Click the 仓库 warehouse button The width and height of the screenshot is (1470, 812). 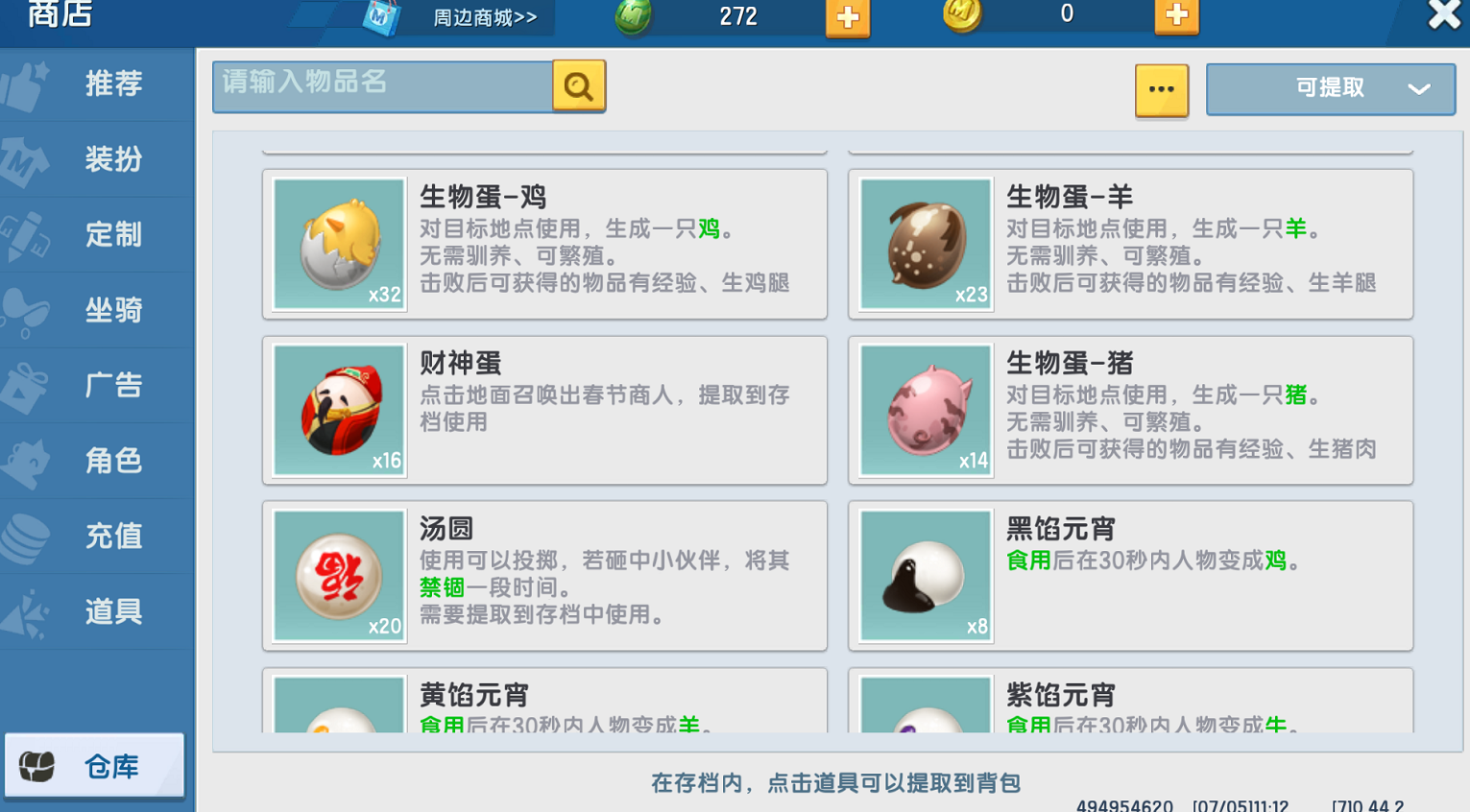pos(94,766)
